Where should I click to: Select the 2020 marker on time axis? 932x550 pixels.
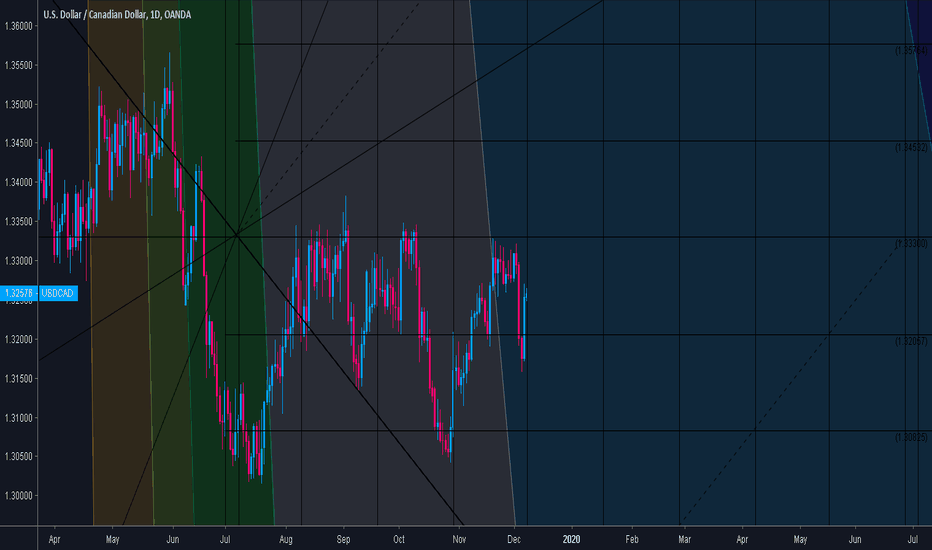point(572,539)
